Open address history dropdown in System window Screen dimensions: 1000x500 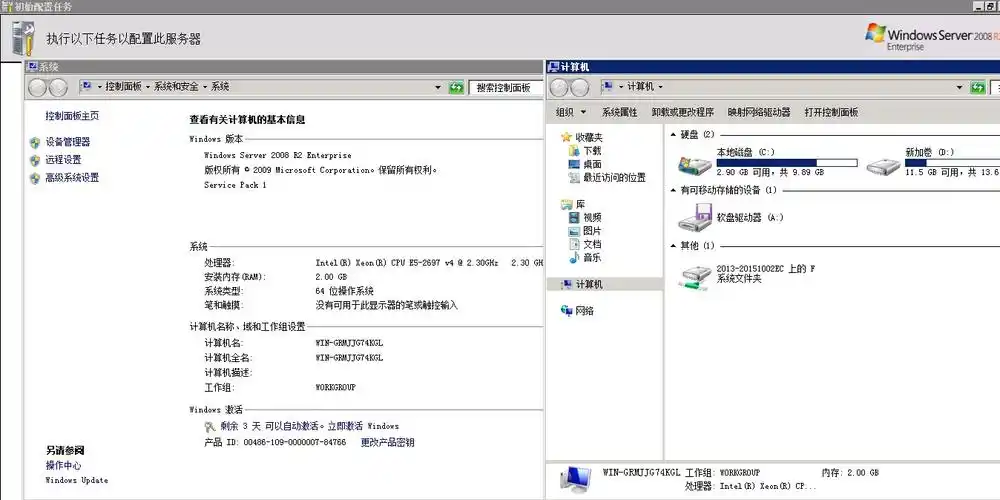point(438,88)
